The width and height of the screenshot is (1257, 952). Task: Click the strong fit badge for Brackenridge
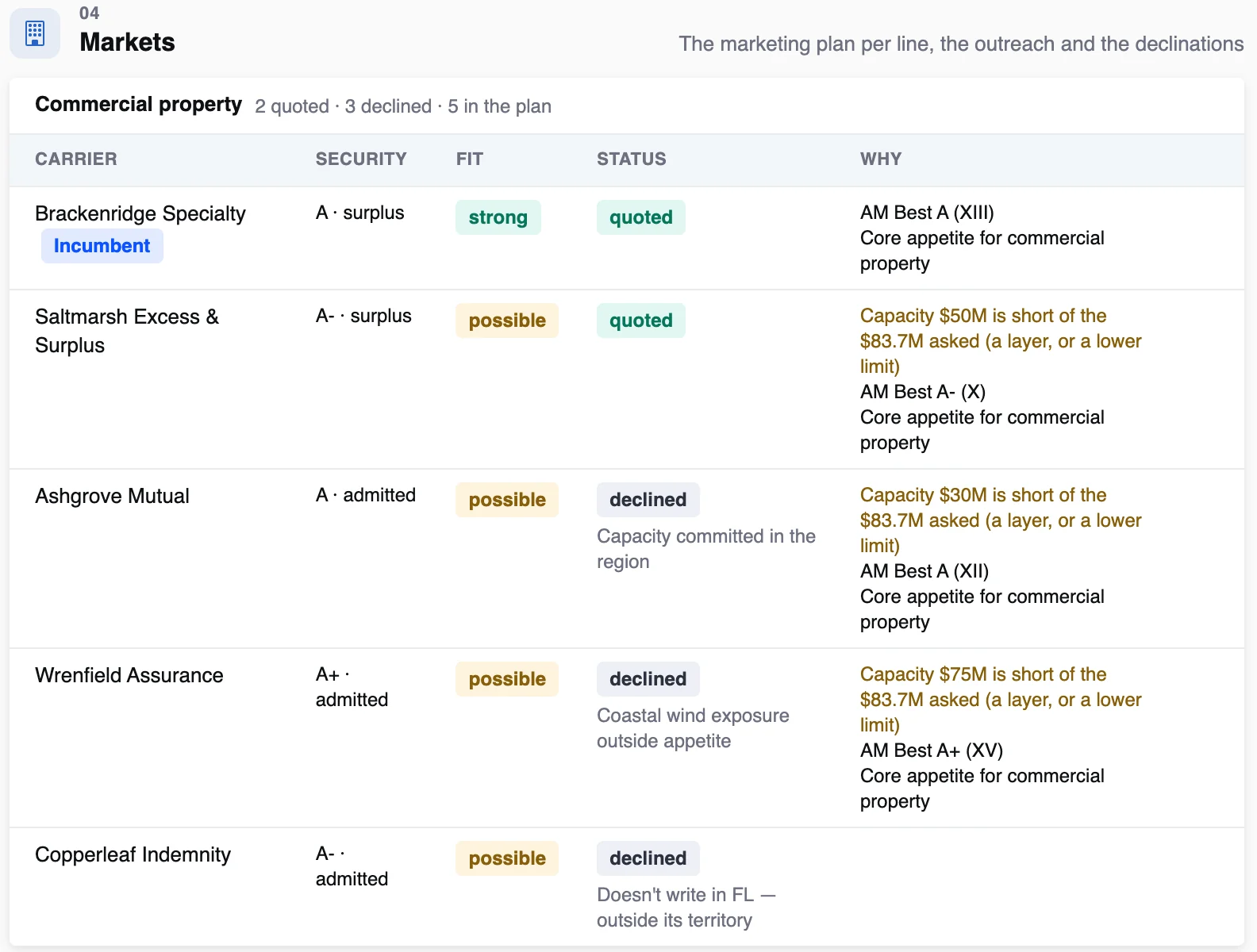click(498, 217)
